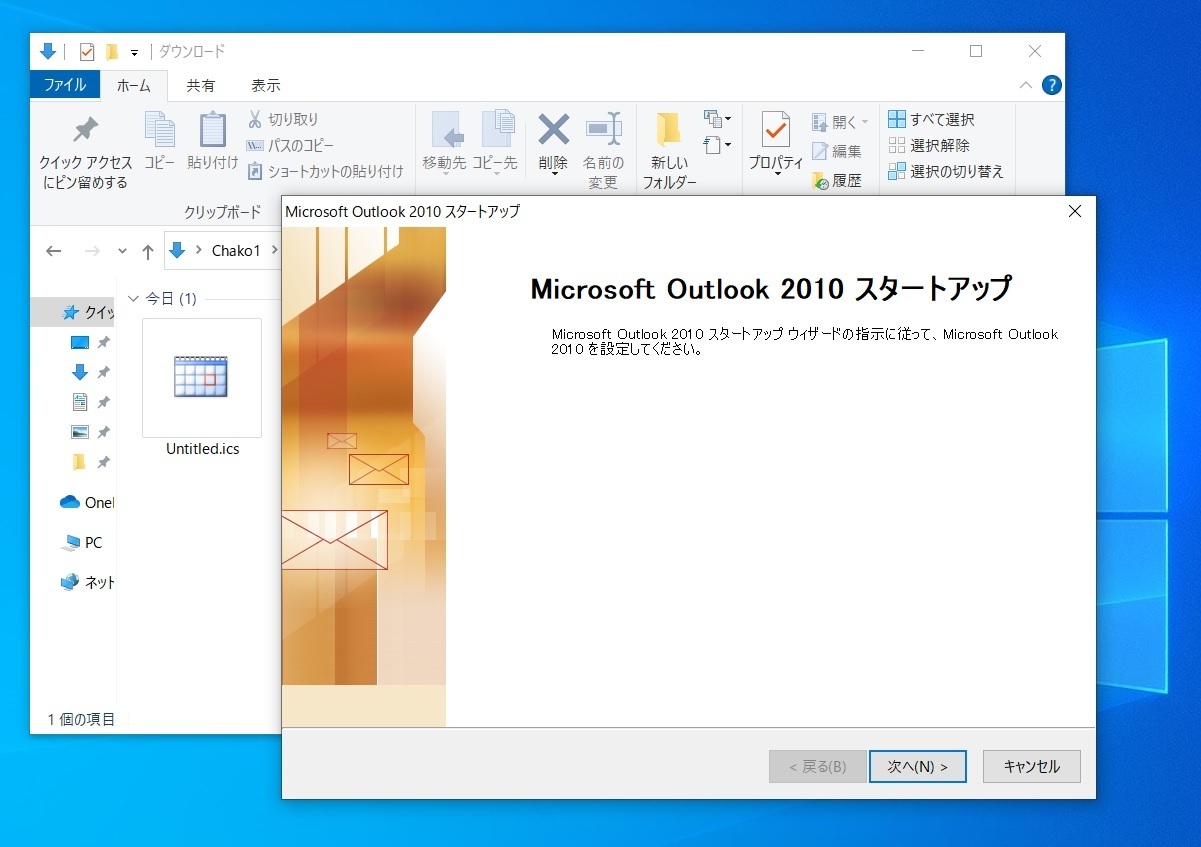The height and width of the screenshot is (847, 1201).
Task: Click History (履歴) in ribbon
Action: 837,181
